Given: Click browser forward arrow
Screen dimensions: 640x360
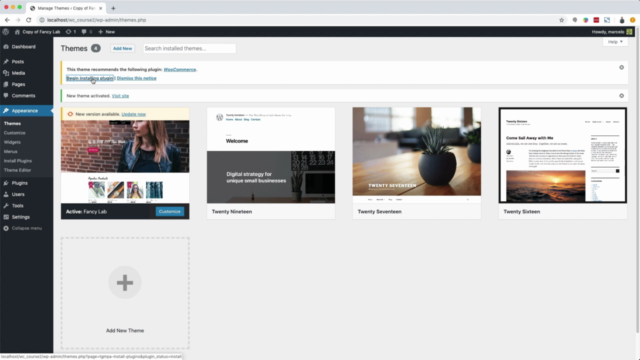Looking at the screenshot, I should [x=18, y=20].
